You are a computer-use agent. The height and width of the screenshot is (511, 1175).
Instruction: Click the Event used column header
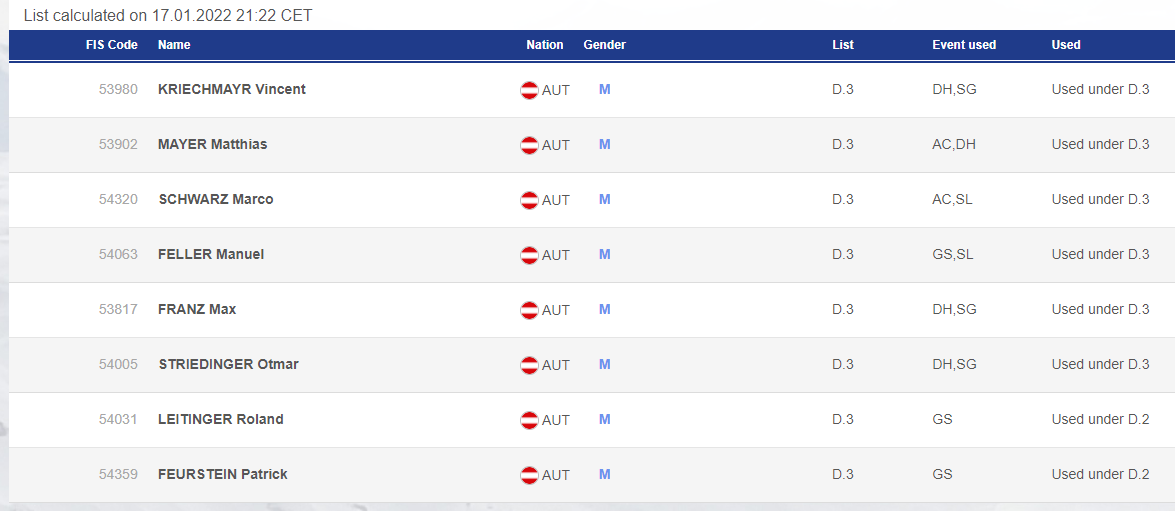(964, 45)
